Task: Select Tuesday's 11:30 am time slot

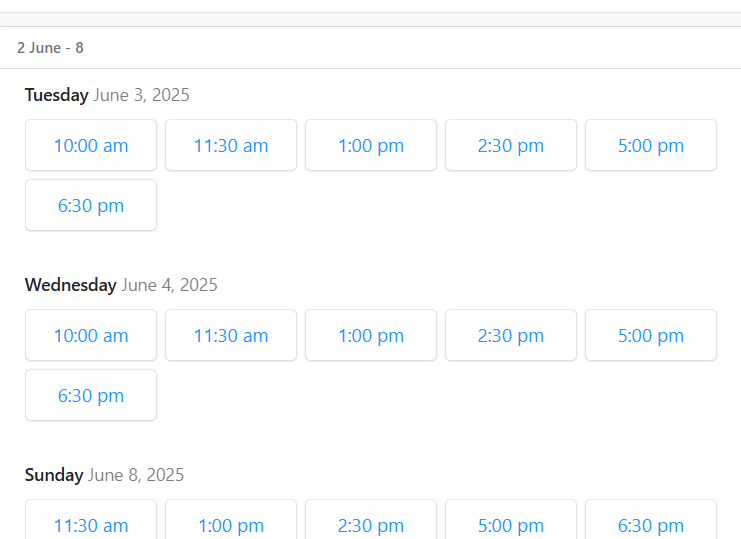Action: click(231, 145)
